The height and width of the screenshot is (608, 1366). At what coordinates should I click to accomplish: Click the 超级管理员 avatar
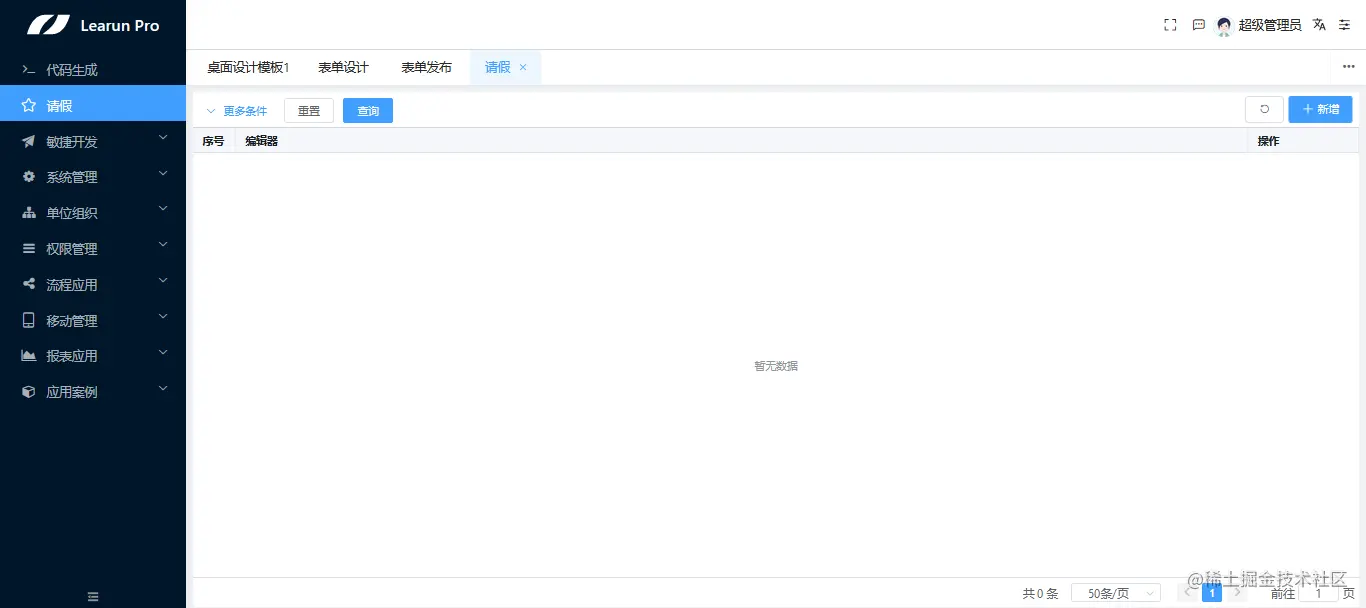pos(1223,24)
